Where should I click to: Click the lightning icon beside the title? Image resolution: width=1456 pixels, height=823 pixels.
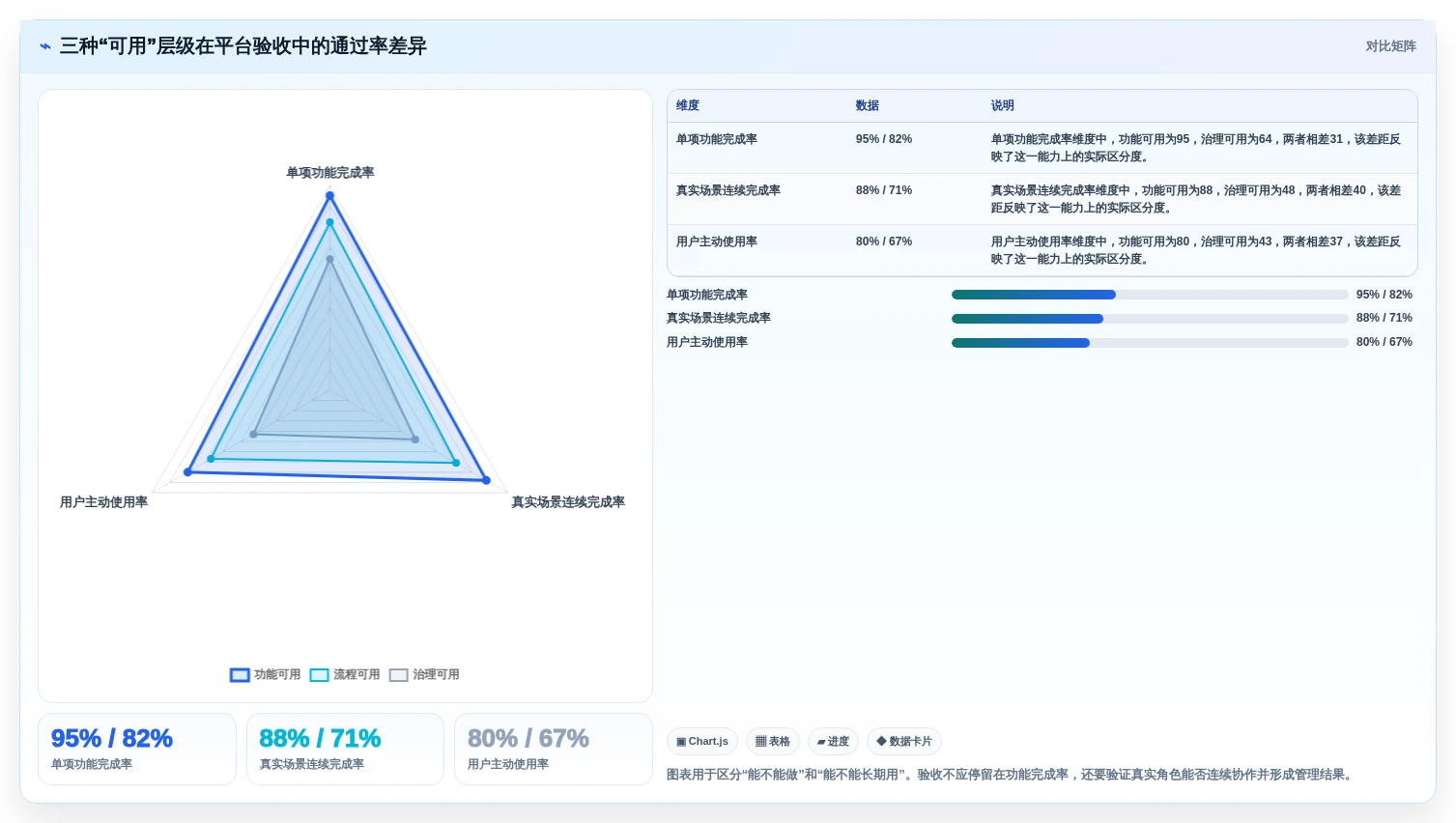pos(45,46)
